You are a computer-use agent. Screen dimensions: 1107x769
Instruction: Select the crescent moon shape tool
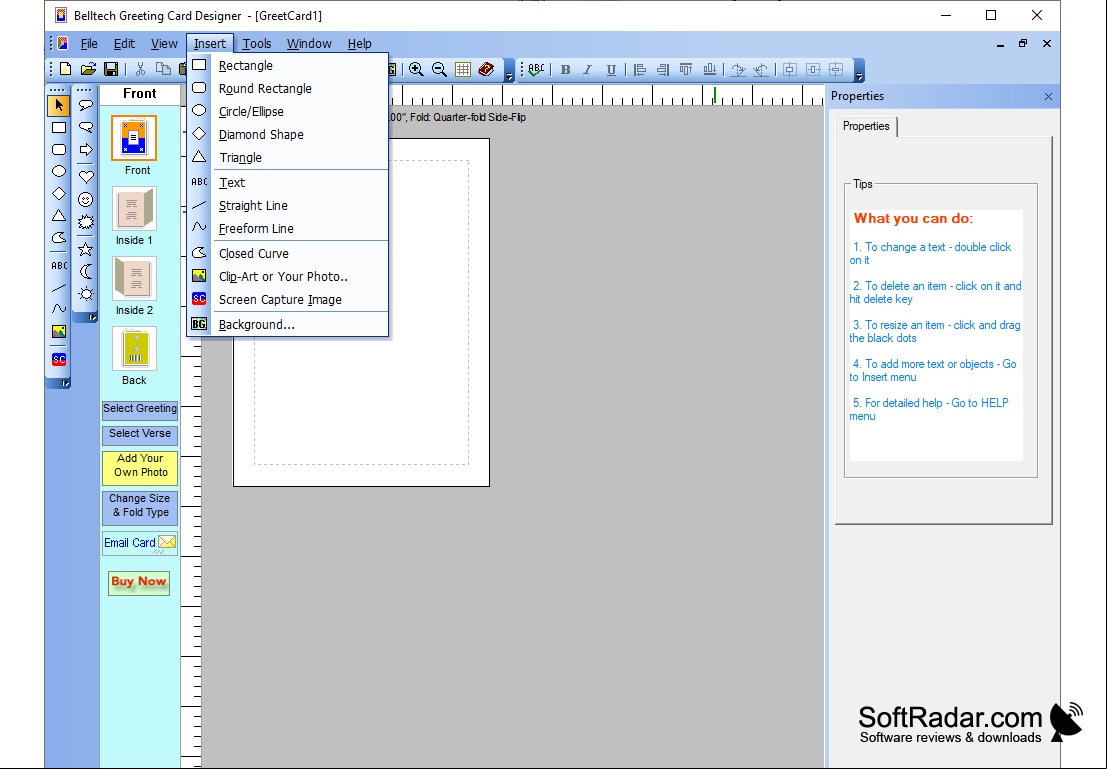point(85,271)
